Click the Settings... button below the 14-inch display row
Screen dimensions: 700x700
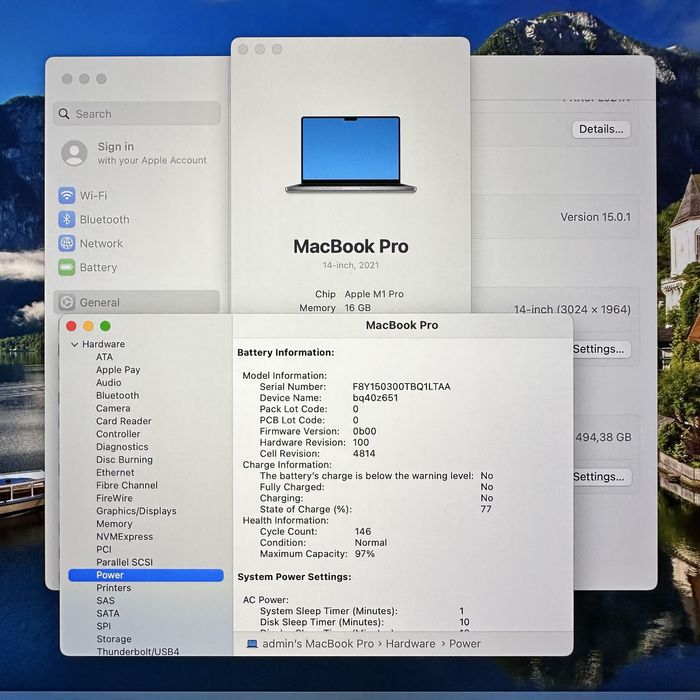(601, 349)
